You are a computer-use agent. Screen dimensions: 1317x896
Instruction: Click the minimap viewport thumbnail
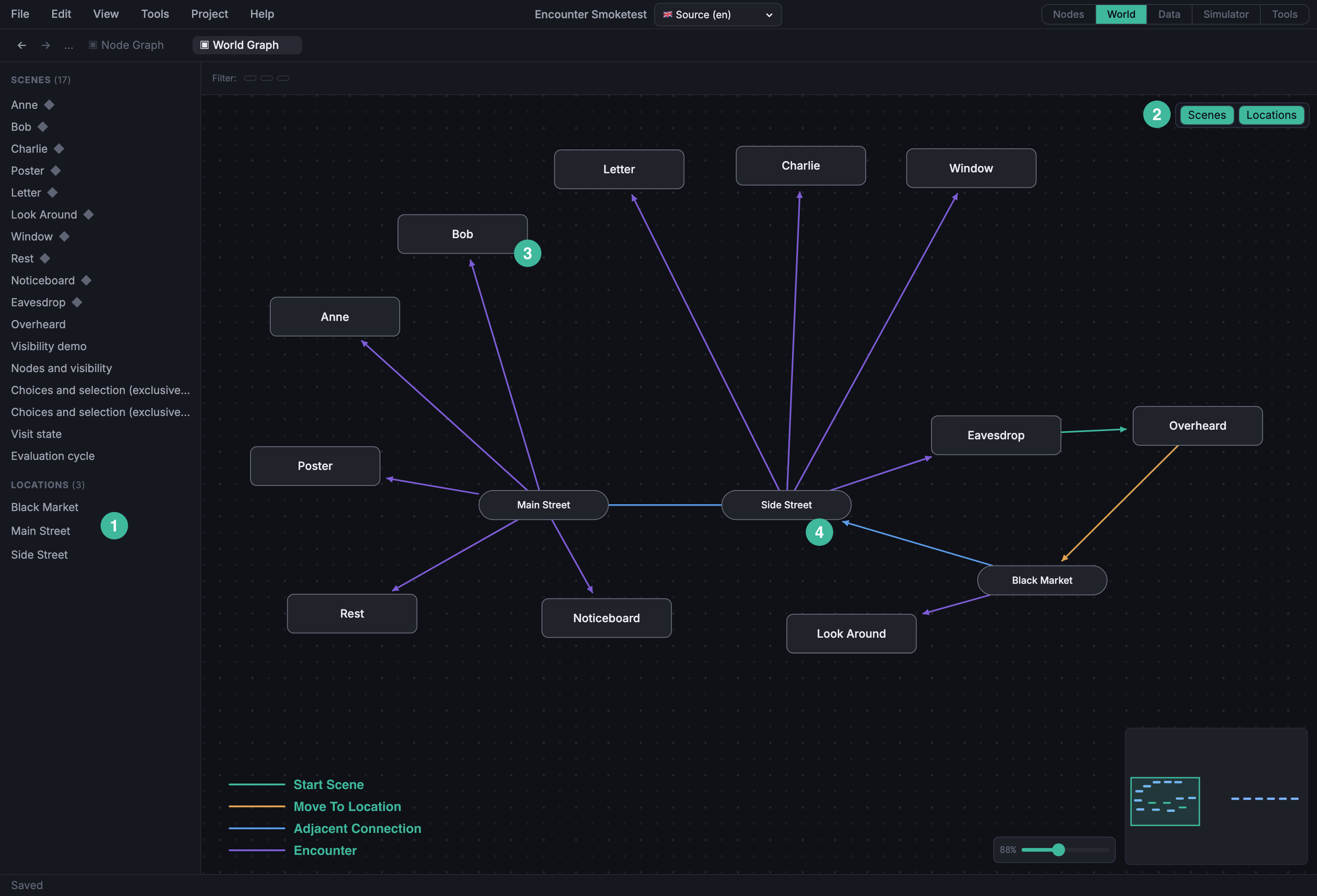1165,801
